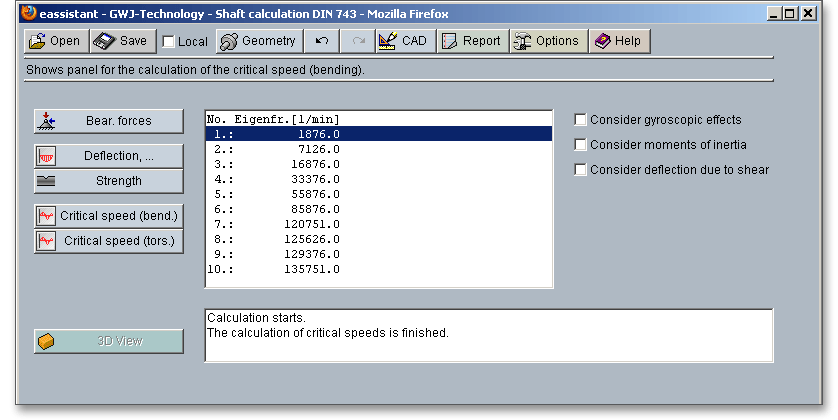Open the Options dialog
The image size is (838, 420).
coord(547,41)
